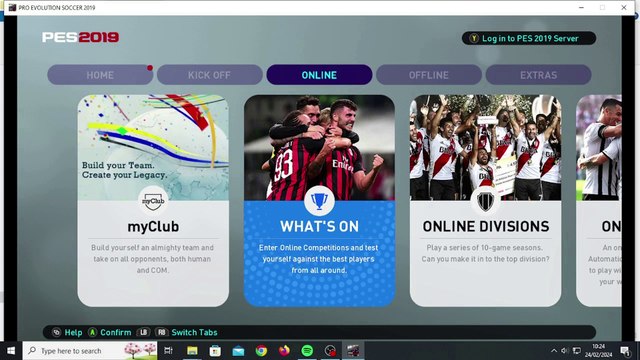Close the PES 2019 window
The width and height of the screenshot is (640, 360).
(624, 7)
